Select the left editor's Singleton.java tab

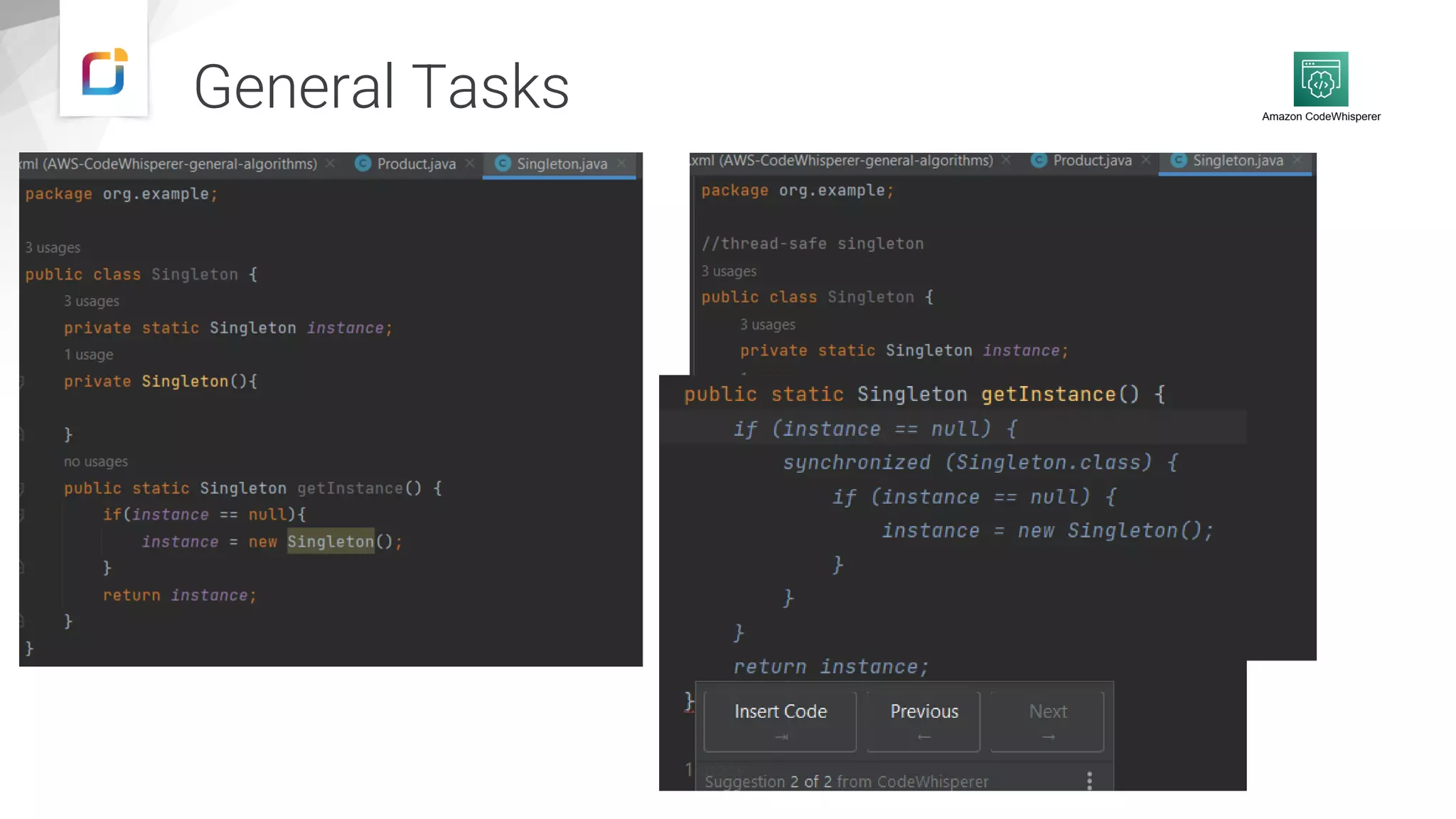[x=562, y=164]
